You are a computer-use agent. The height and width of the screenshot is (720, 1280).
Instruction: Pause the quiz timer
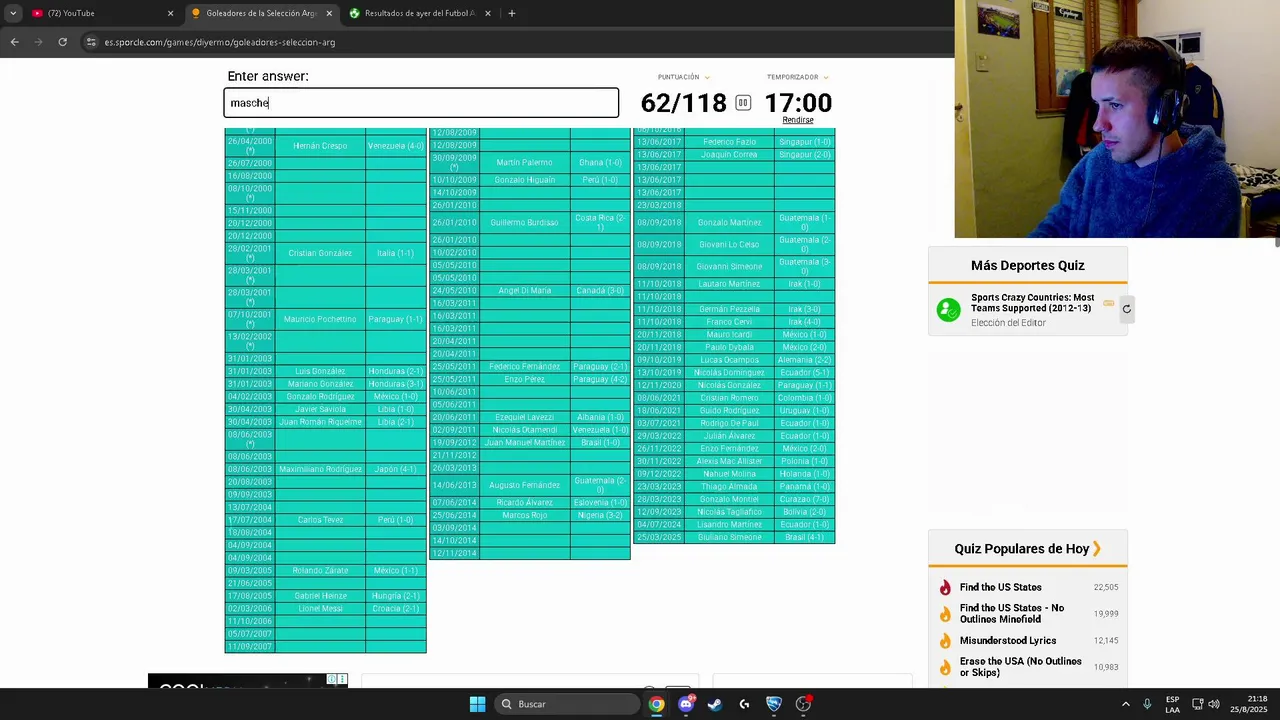[743, 103]
